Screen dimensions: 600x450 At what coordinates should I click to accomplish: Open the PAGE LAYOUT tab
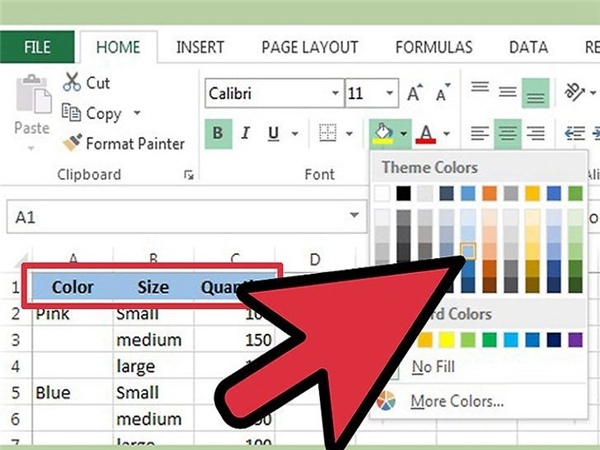(309, 47)
